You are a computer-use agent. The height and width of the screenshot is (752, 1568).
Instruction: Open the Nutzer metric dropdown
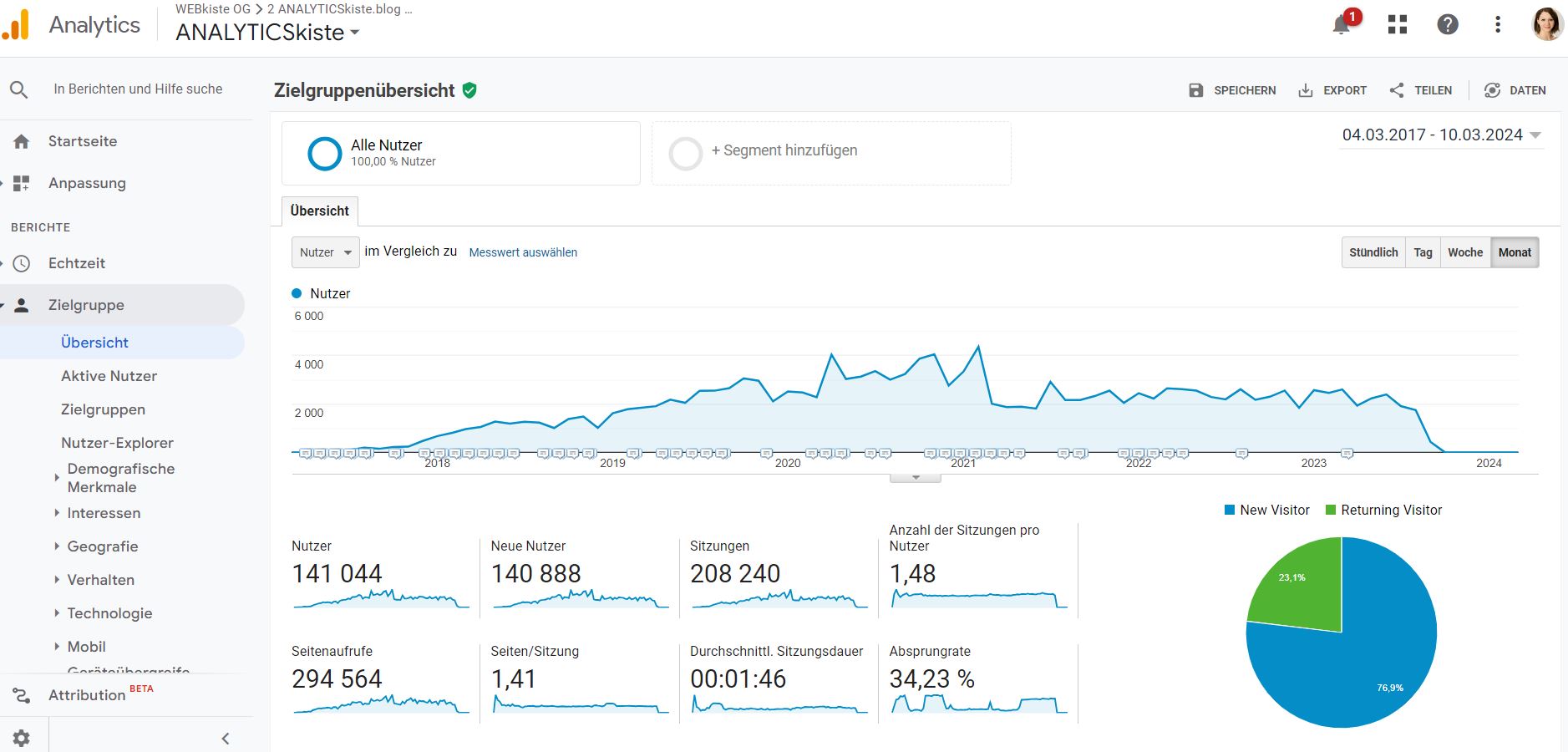pyautogui.click(x=325, y=252)
